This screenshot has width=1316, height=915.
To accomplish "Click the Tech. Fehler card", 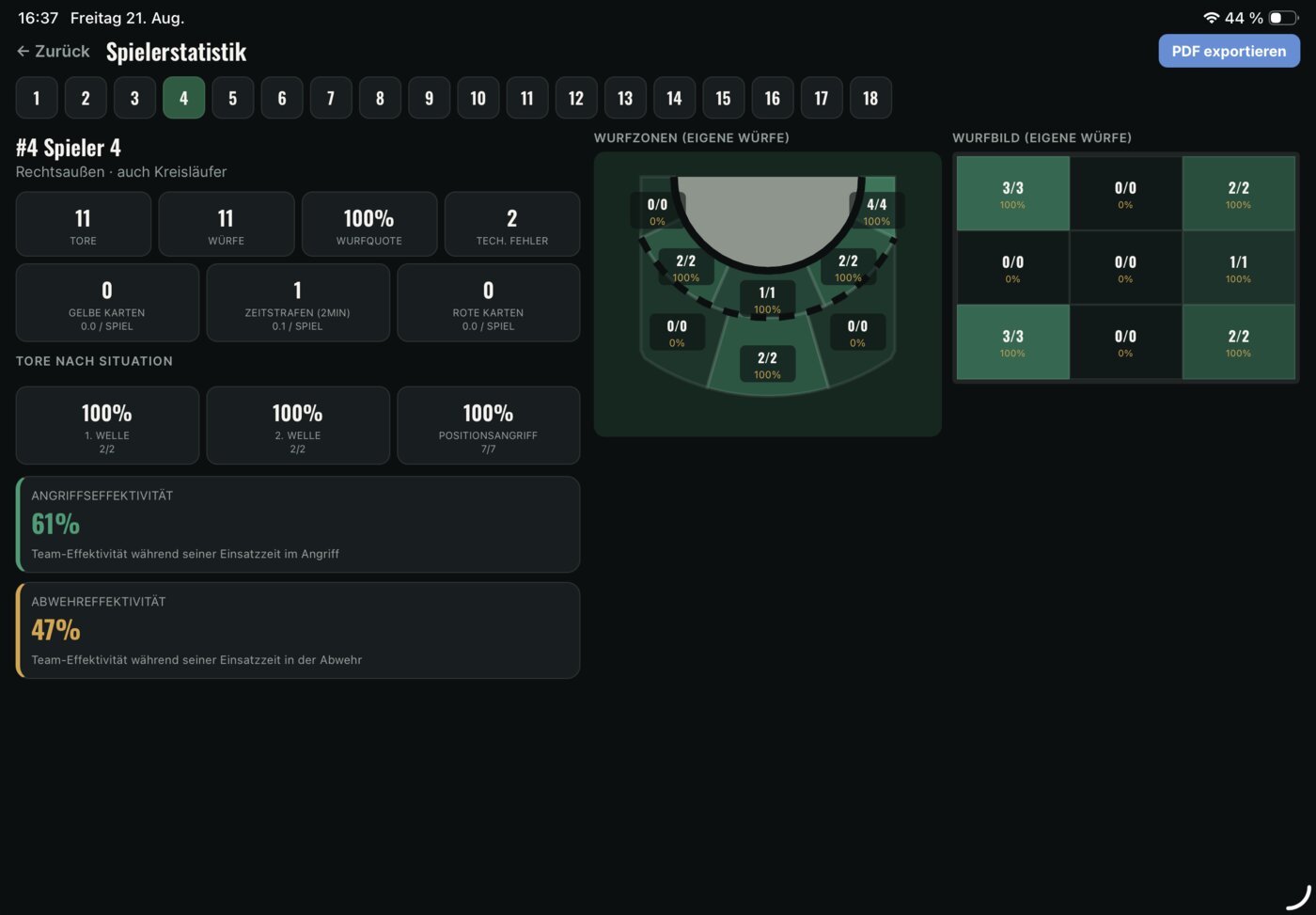I will pos(512,224).
